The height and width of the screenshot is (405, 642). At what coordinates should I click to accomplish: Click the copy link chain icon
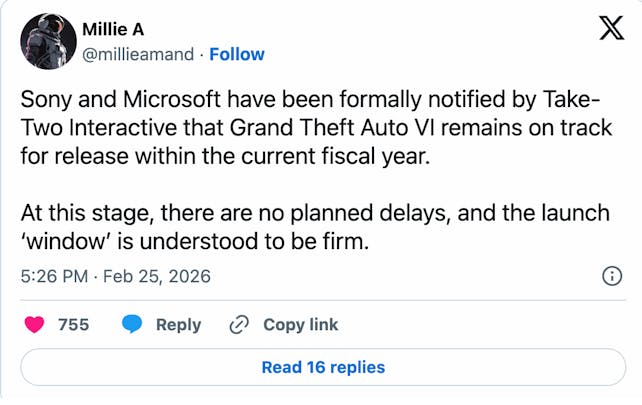coord(239,325)
